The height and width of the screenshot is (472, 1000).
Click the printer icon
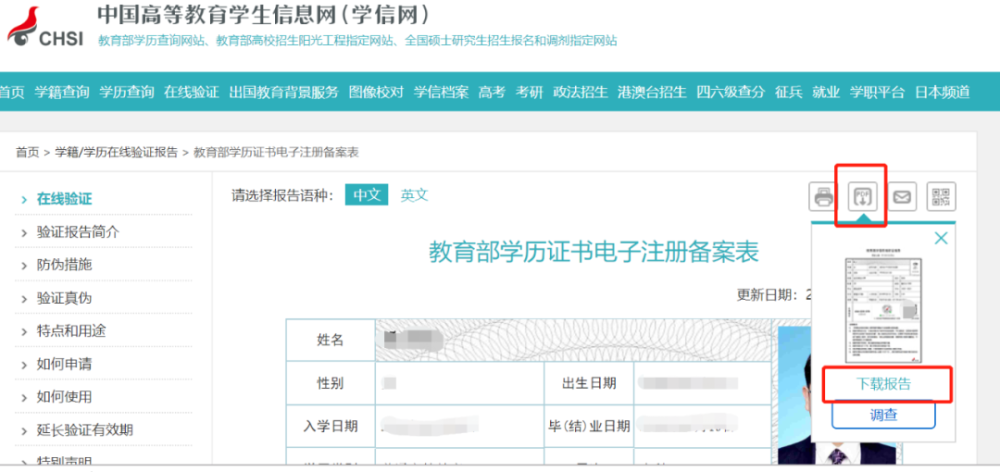point(823,196)
